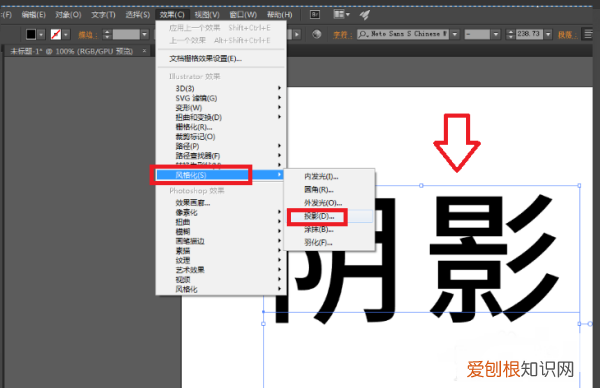
Task: Click the 字符 character panel link
Action: (343, 35)
